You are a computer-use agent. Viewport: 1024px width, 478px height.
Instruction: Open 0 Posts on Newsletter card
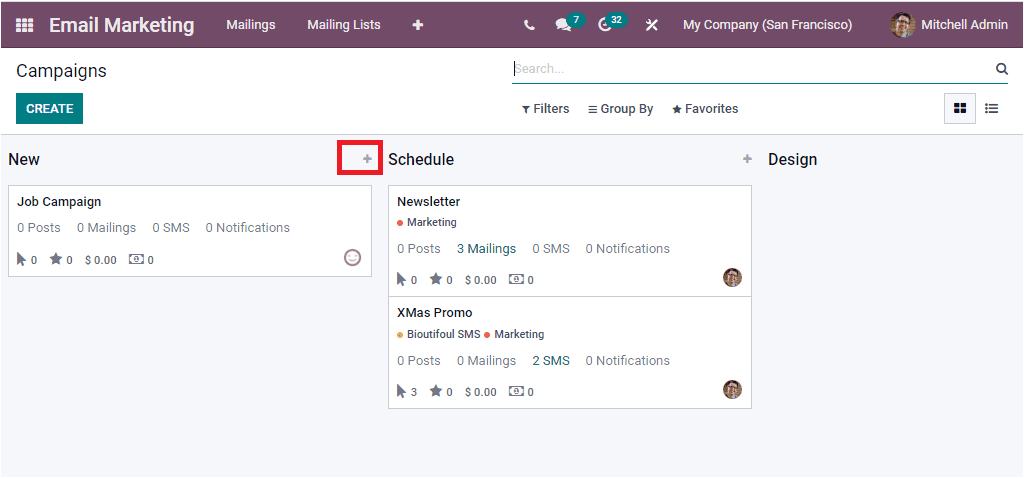pos(419,249)
